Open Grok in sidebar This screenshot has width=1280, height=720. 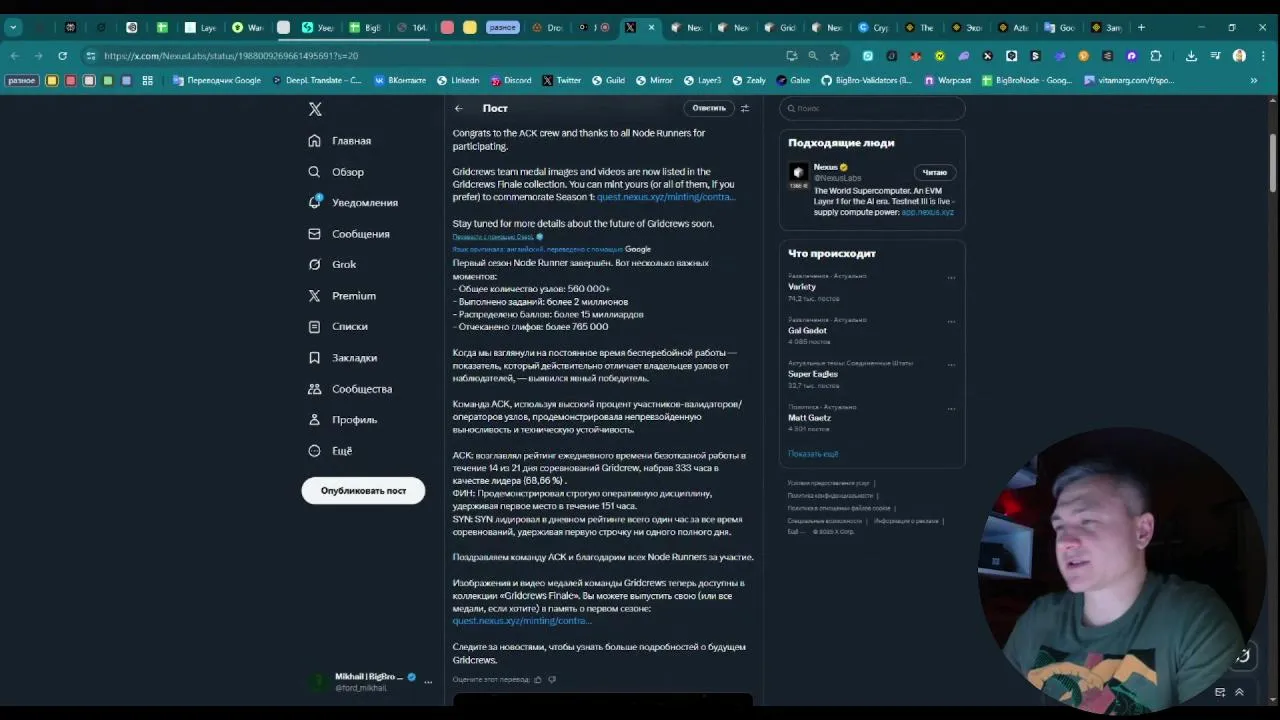point(332,265)
